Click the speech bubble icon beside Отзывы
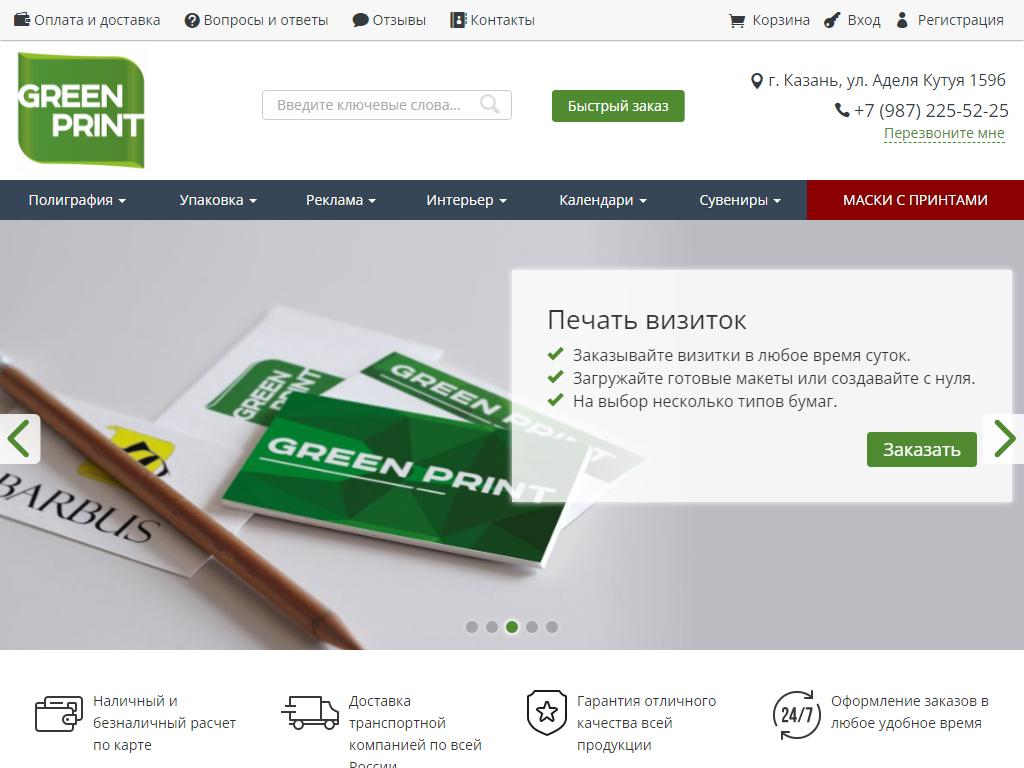Screen dimensions: 1024x768 tap(360, 20)
